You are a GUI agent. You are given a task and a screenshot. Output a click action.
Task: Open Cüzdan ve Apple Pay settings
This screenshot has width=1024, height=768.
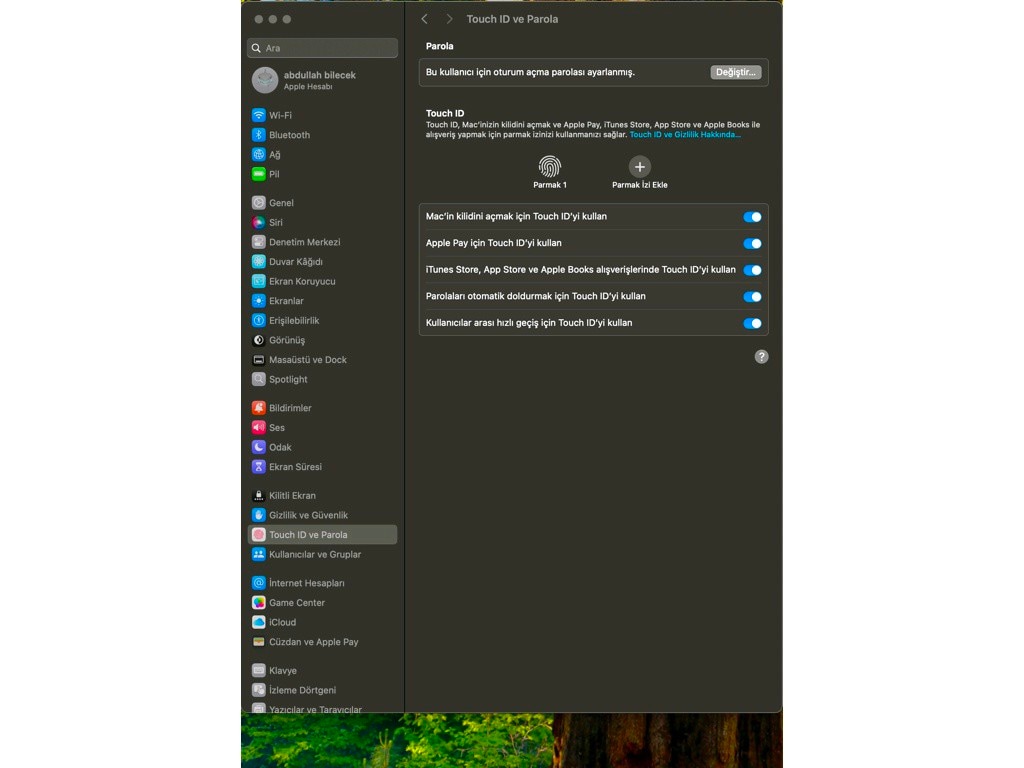(x=323, y=641)
